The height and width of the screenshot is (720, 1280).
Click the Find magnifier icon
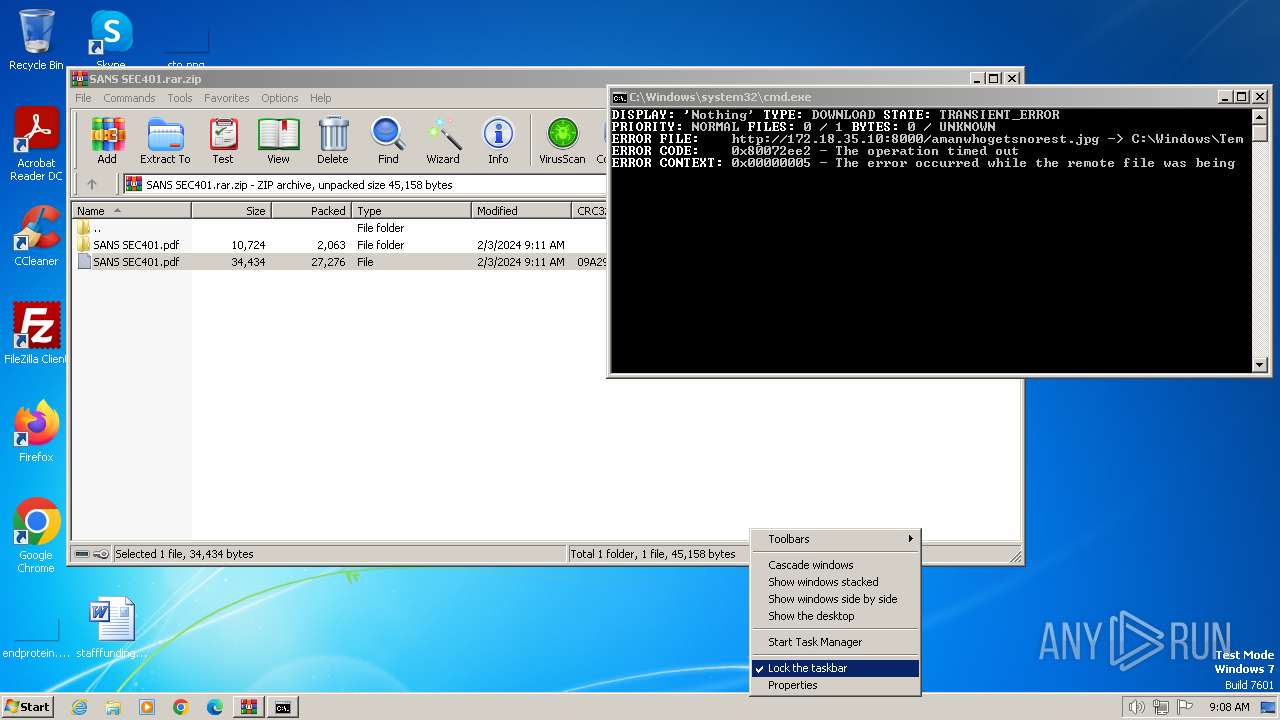pyautogui.click(x=388, y=140)
